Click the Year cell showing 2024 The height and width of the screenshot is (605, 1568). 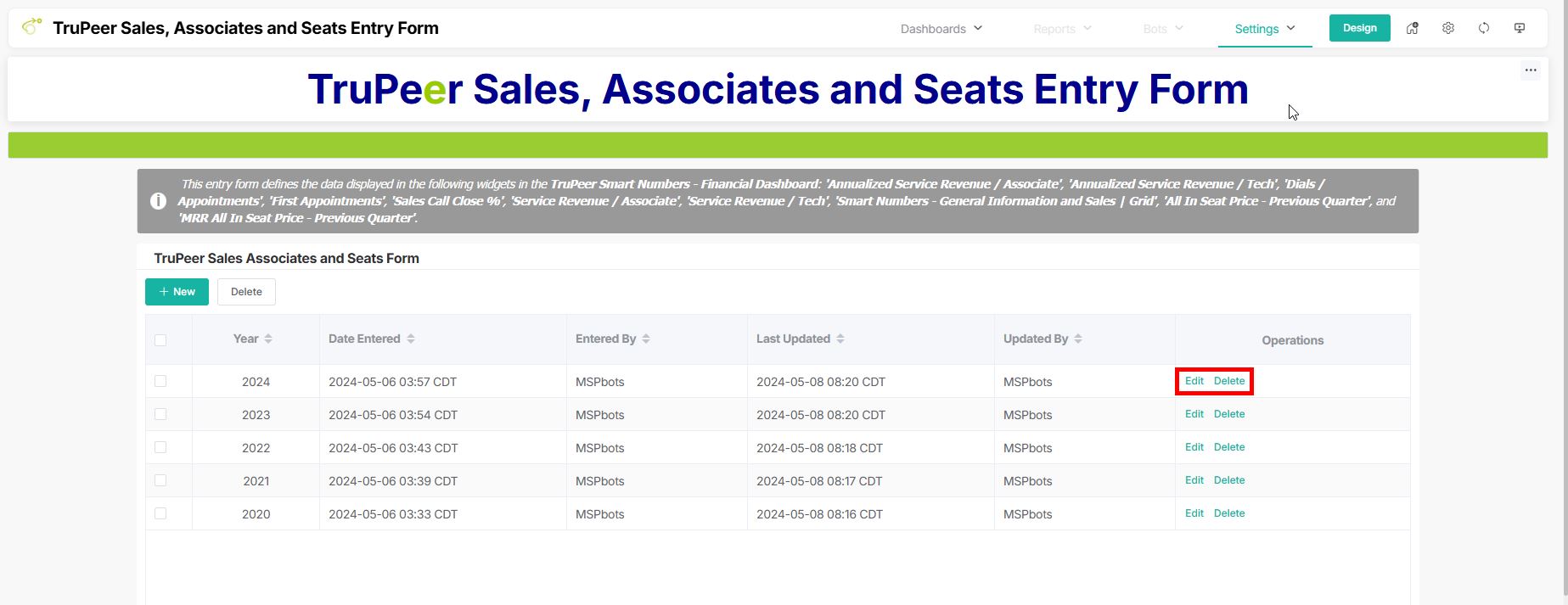(x=256, y=382)
